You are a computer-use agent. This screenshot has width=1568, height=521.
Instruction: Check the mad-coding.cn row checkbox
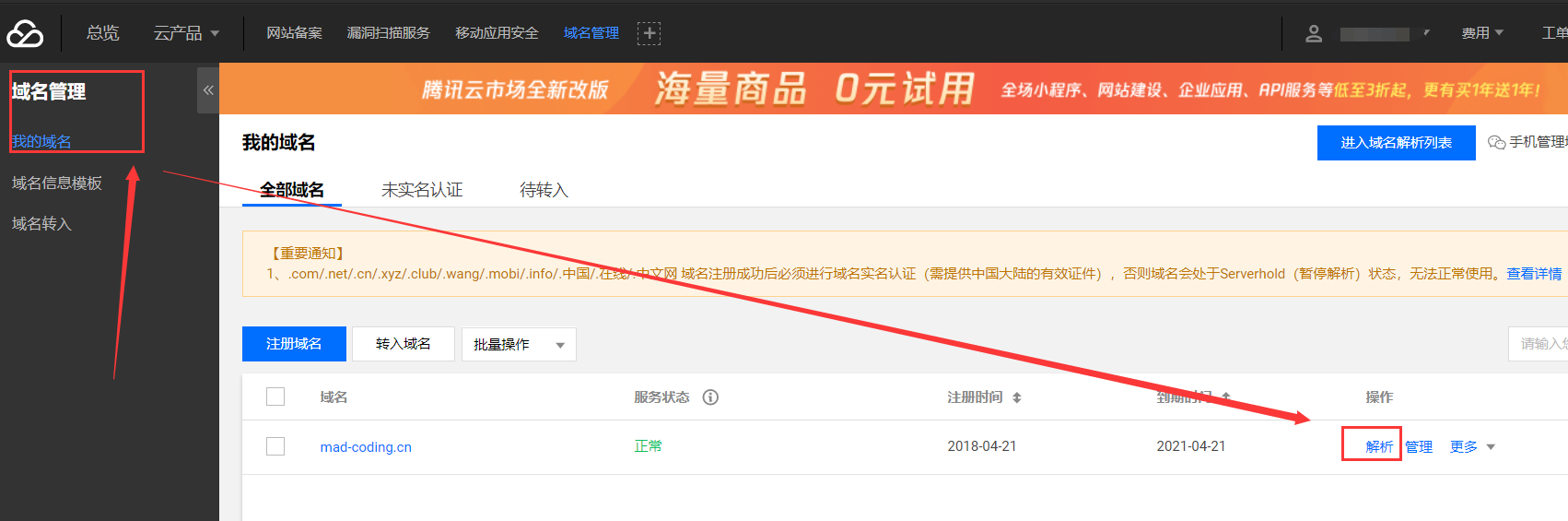point(275,446)
